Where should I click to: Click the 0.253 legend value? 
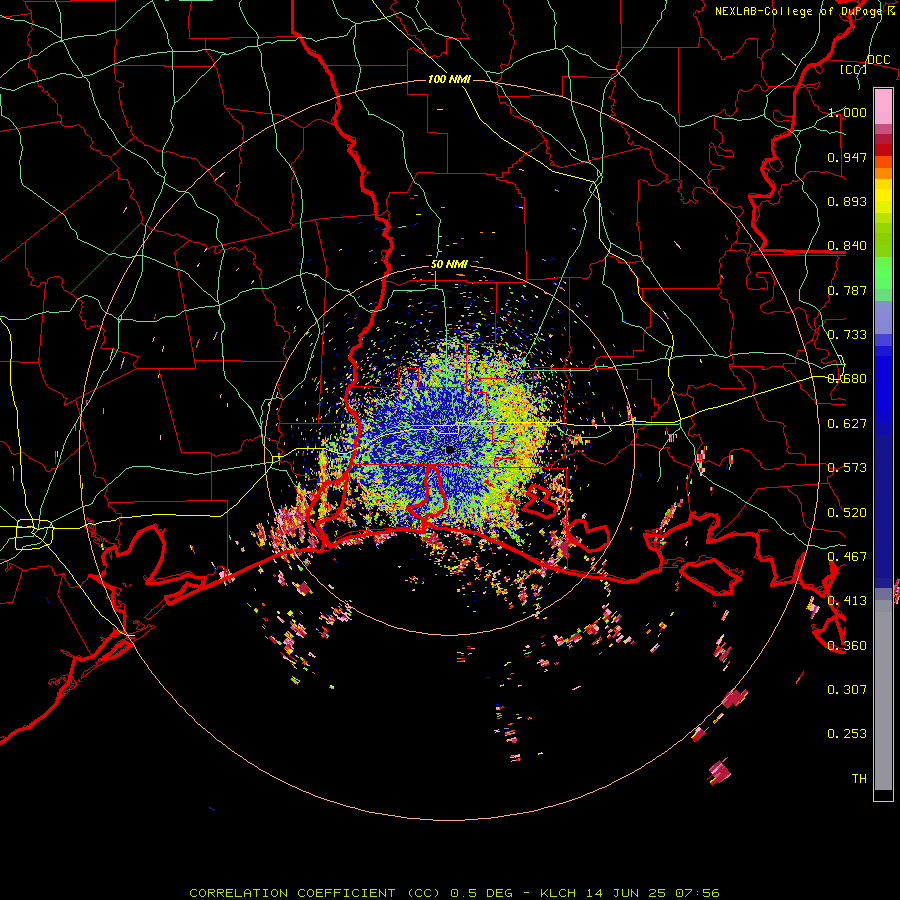[847, 734]
